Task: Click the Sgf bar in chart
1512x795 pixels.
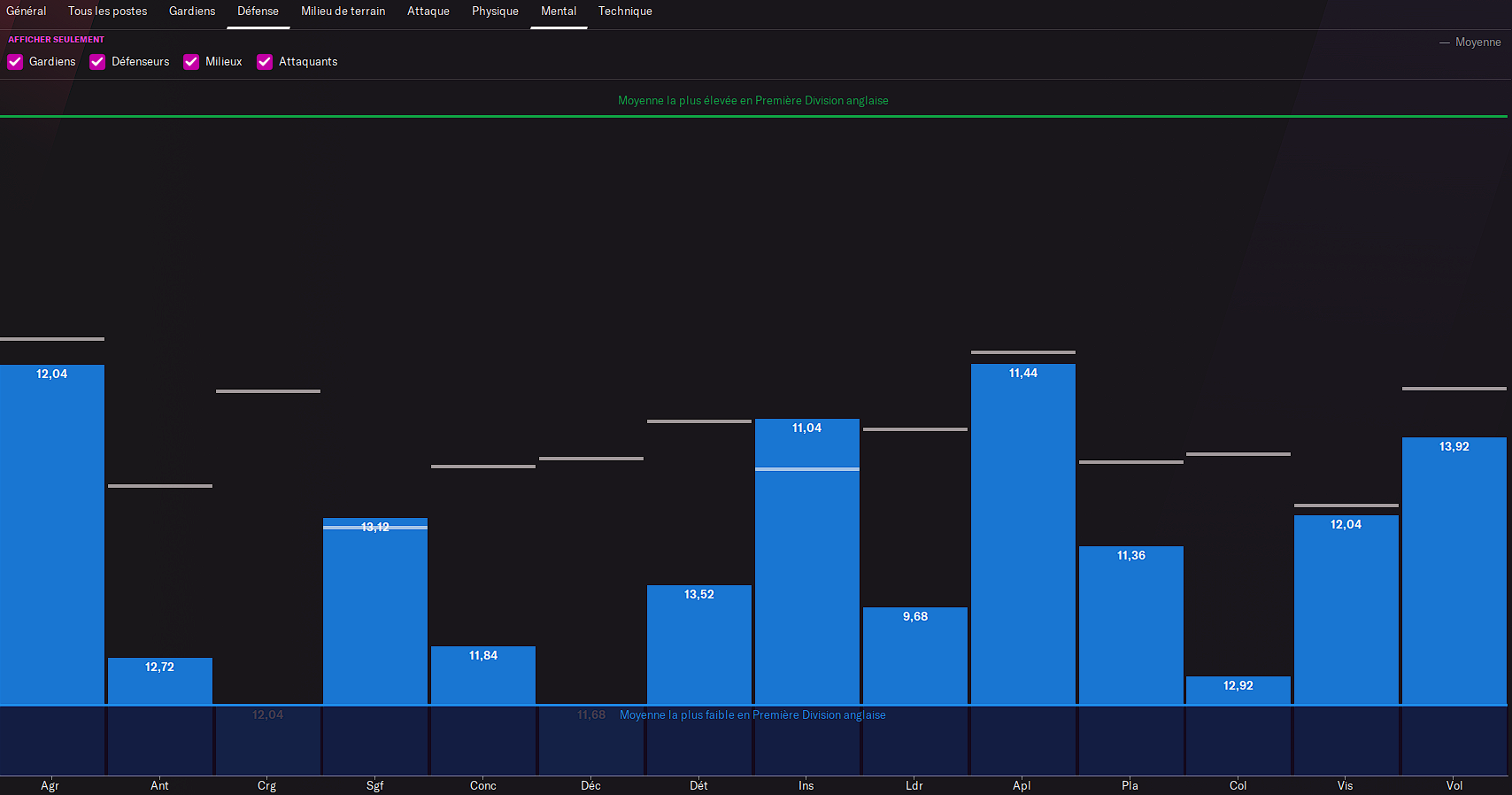Action: pyautogui.click(x=375, y=611)
